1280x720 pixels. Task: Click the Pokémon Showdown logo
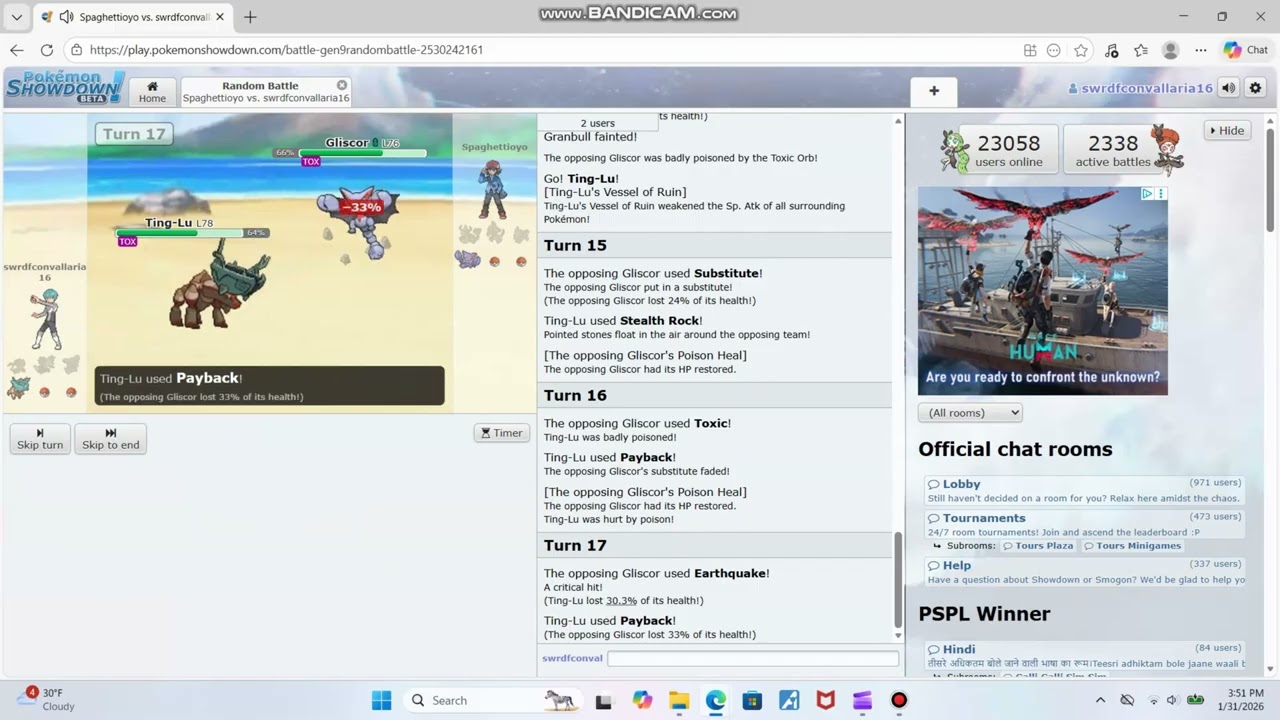pyautogui.click(x=65, y=87)
